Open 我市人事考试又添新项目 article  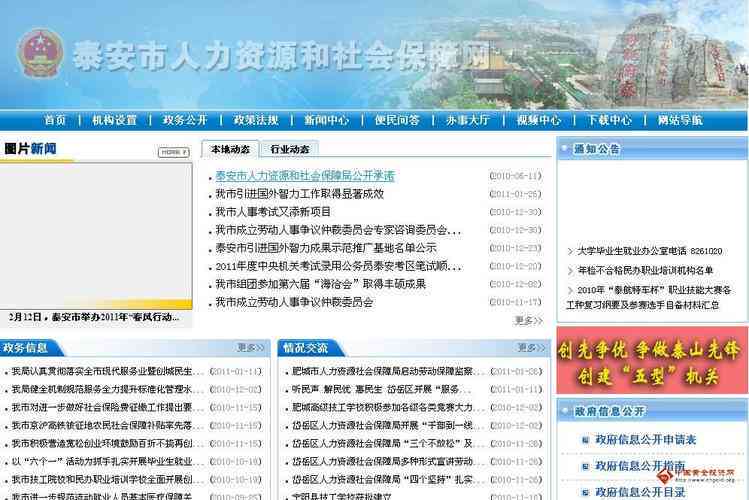(x=273, y=212)
